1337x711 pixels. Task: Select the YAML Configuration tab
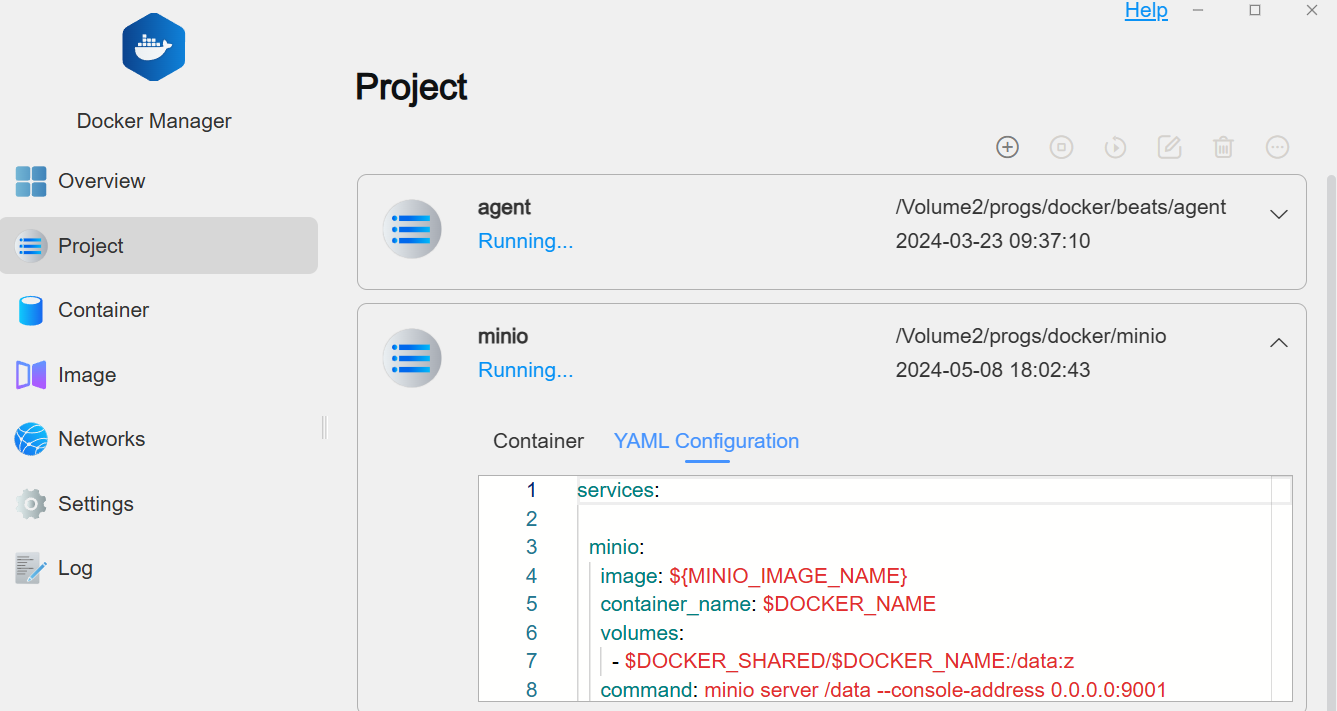coord(706,441)
